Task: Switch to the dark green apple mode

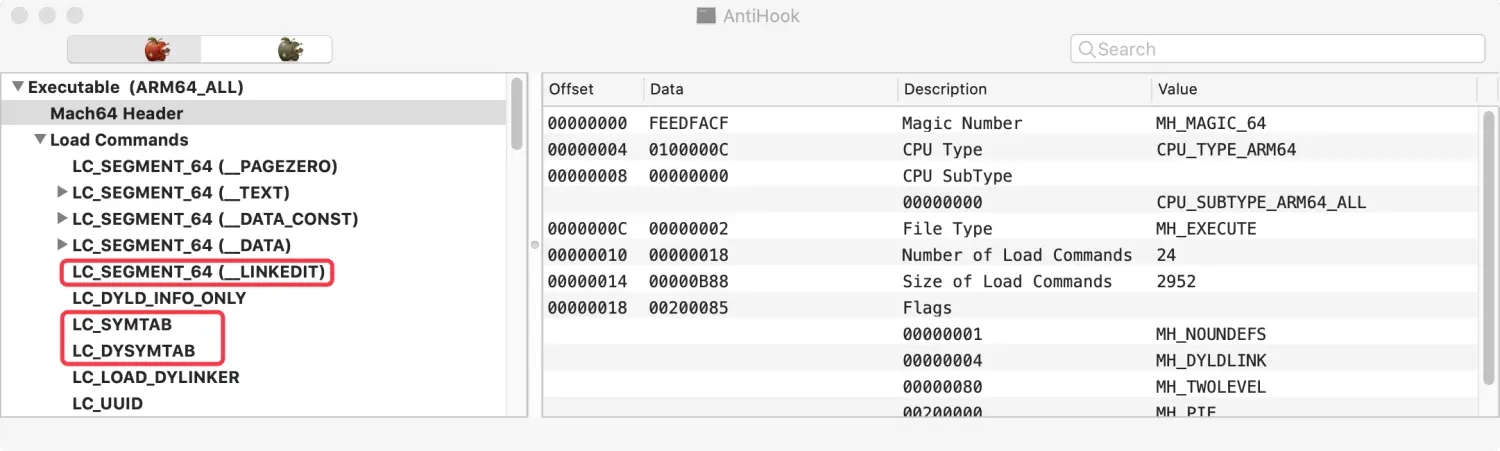Action: (290, 49)
